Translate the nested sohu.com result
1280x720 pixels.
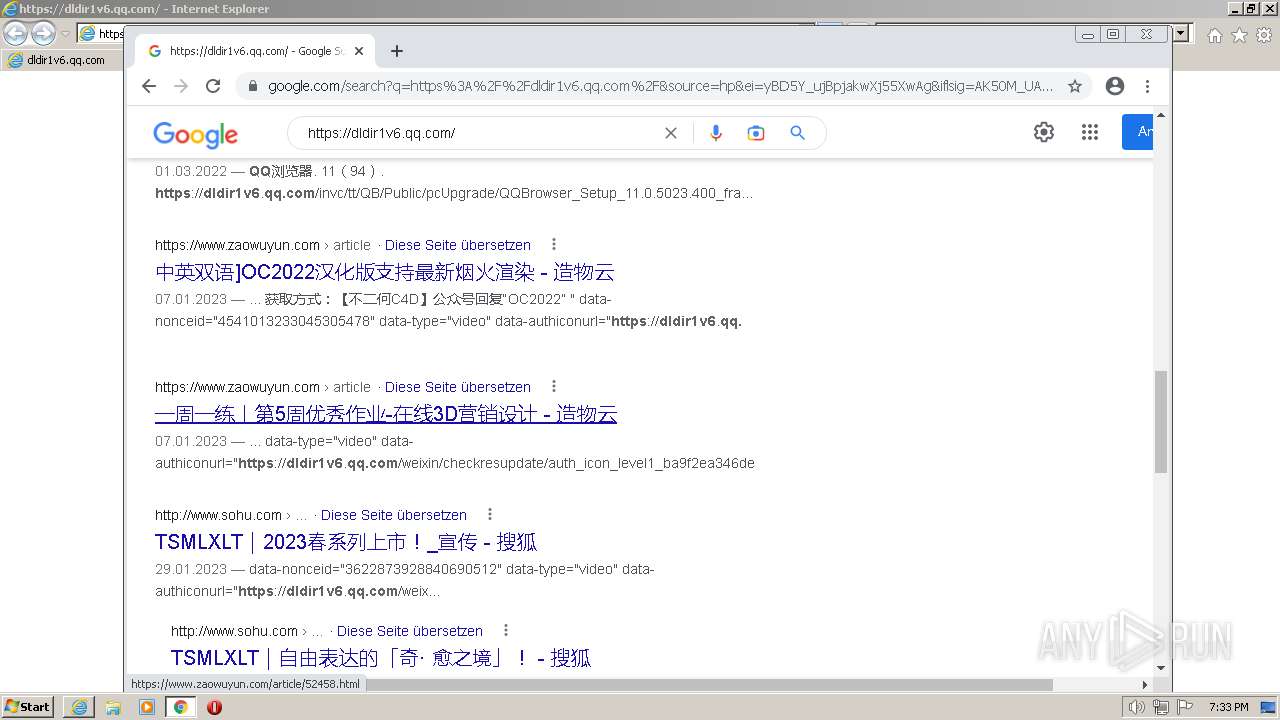tap(410, 631)
